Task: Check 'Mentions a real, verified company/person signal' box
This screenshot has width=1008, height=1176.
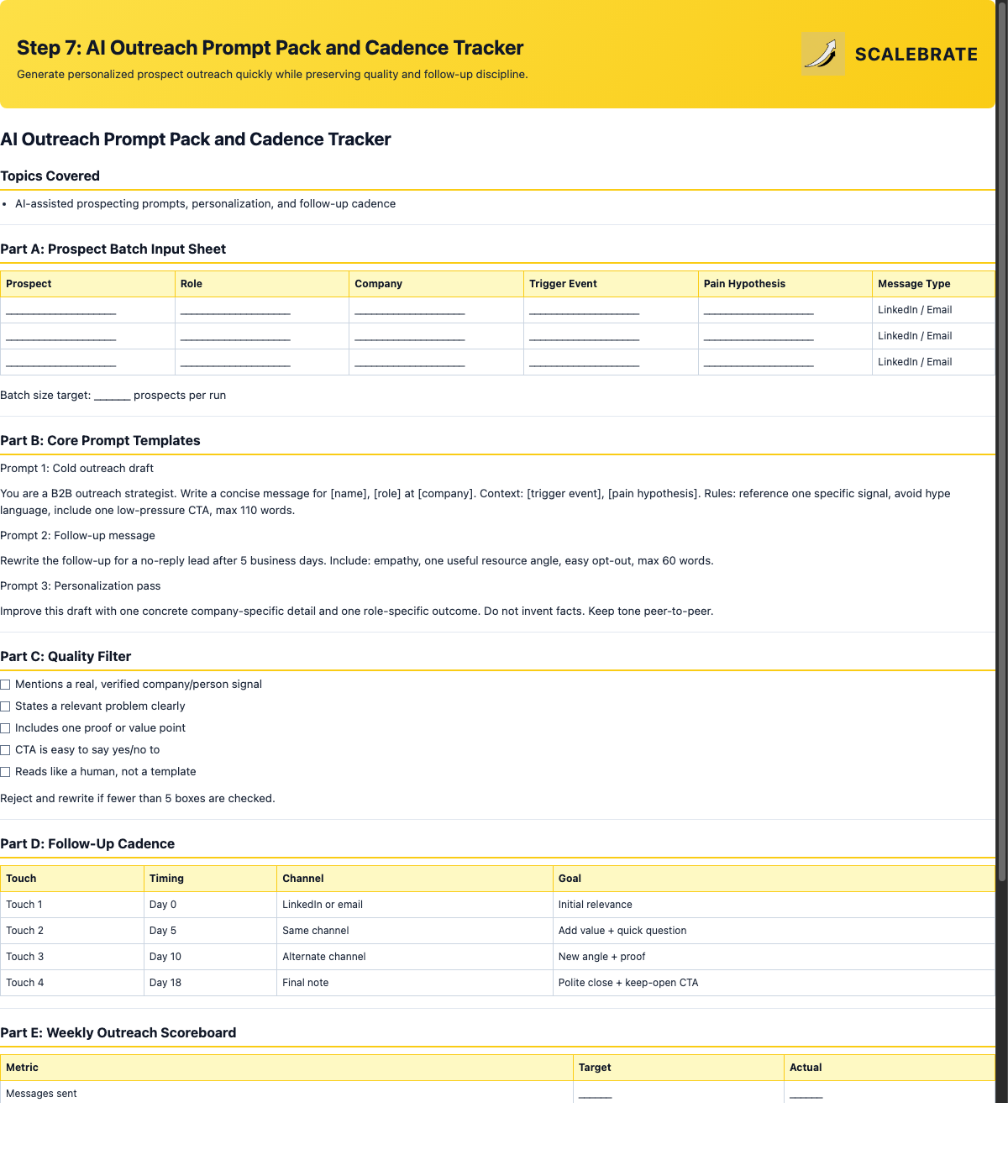Action: coord(5,685)
